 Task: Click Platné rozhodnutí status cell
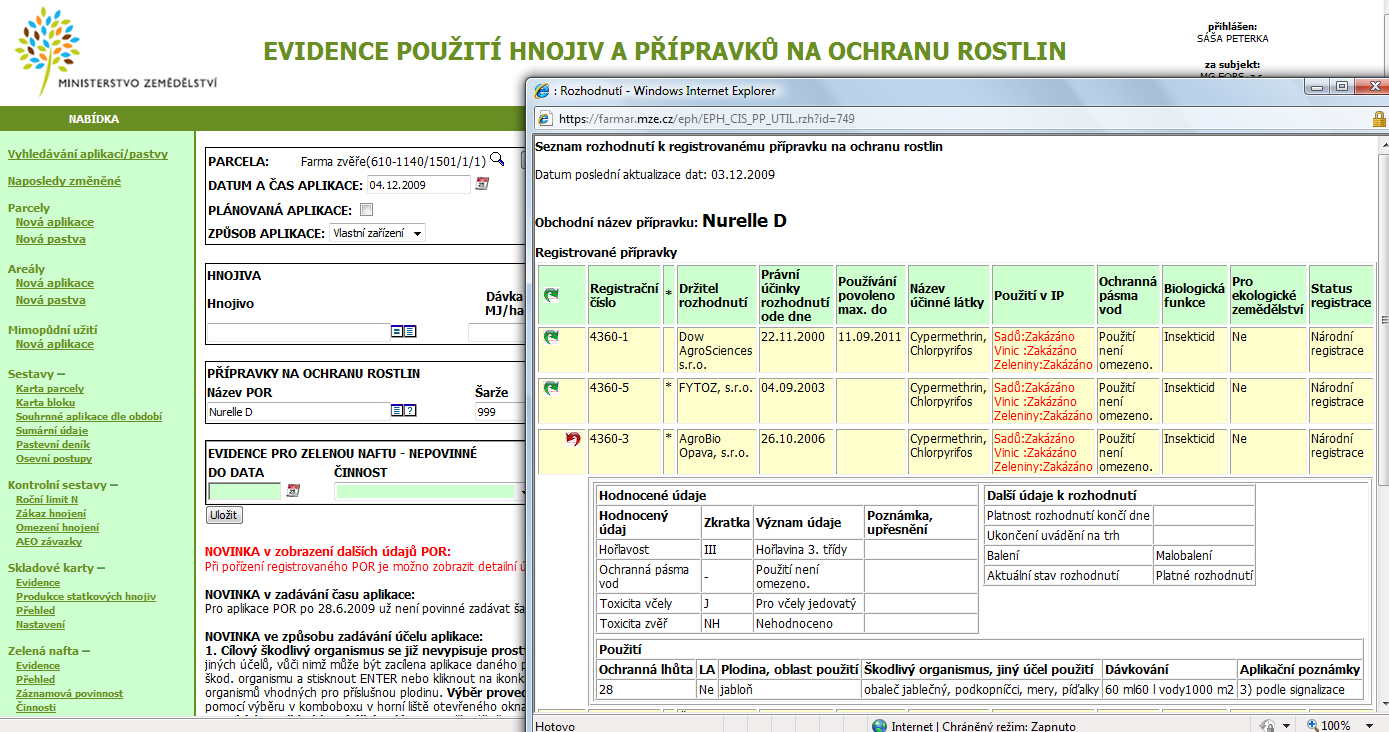pos(1203,576)
